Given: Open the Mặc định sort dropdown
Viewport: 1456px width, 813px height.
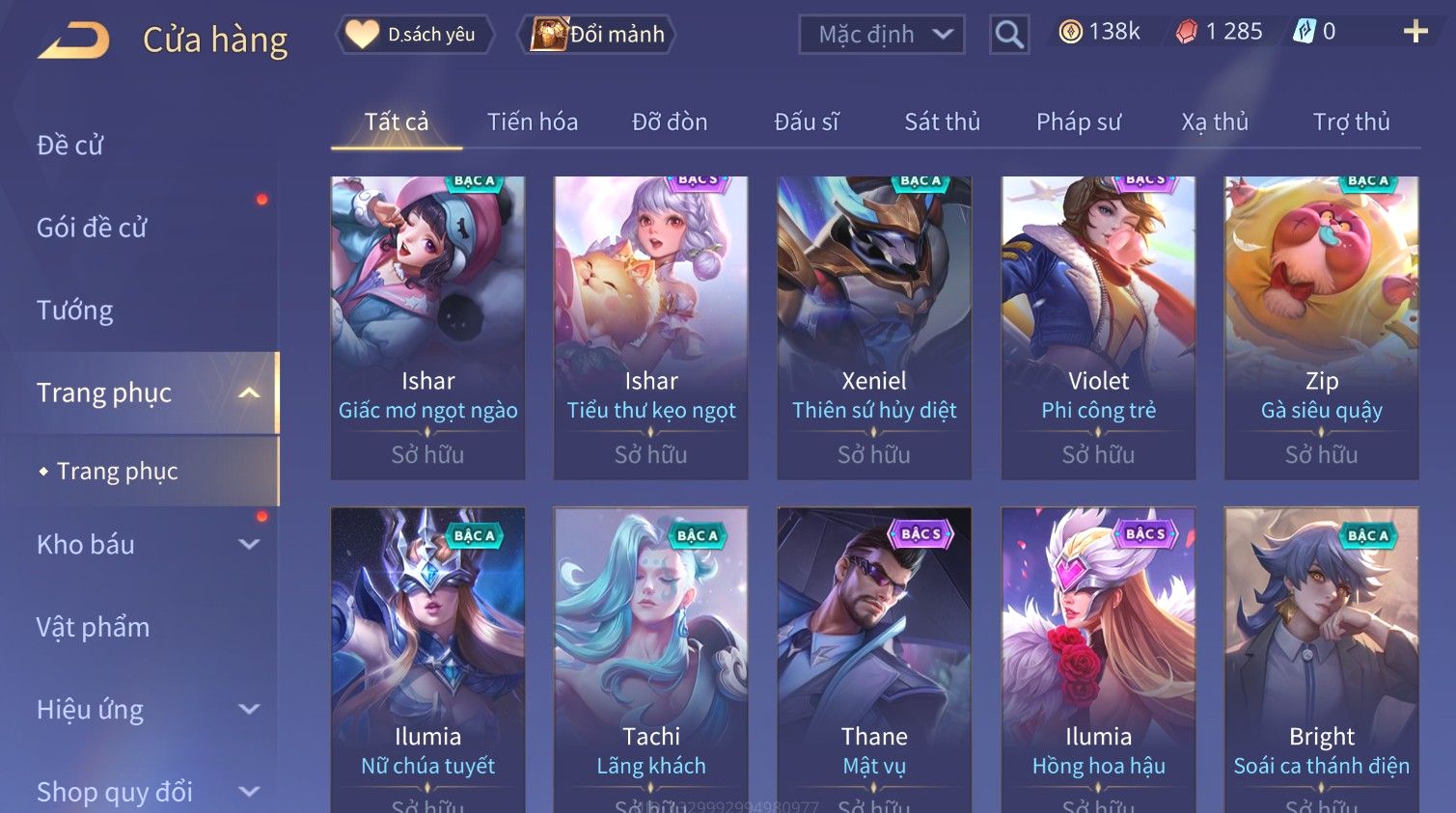Looking at the screenshot, I should 882,36.
